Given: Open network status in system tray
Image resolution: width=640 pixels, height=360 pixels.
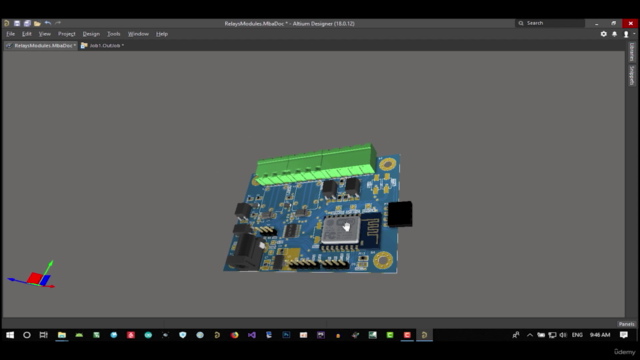Looking at the screenshot, I should (x=552, y=335).
